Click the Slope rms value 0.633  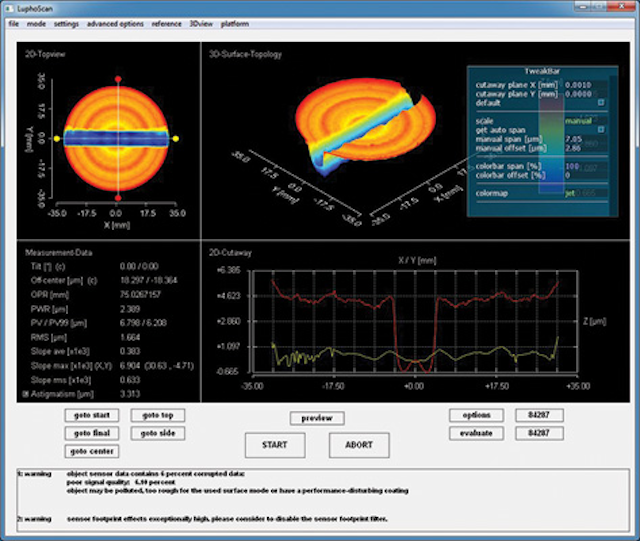(x=130, y=380)
